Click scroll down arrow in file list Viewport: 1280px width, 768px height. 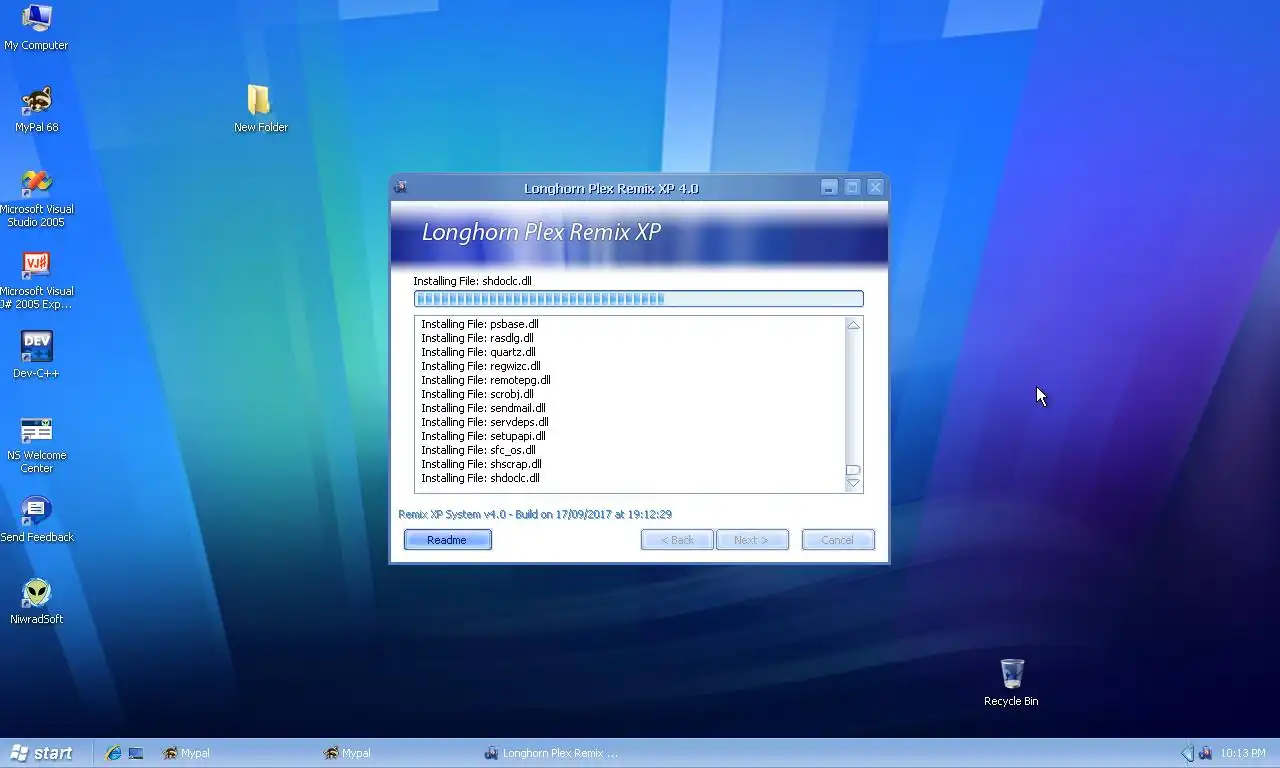pyautogui.click(x=853, y=484)
